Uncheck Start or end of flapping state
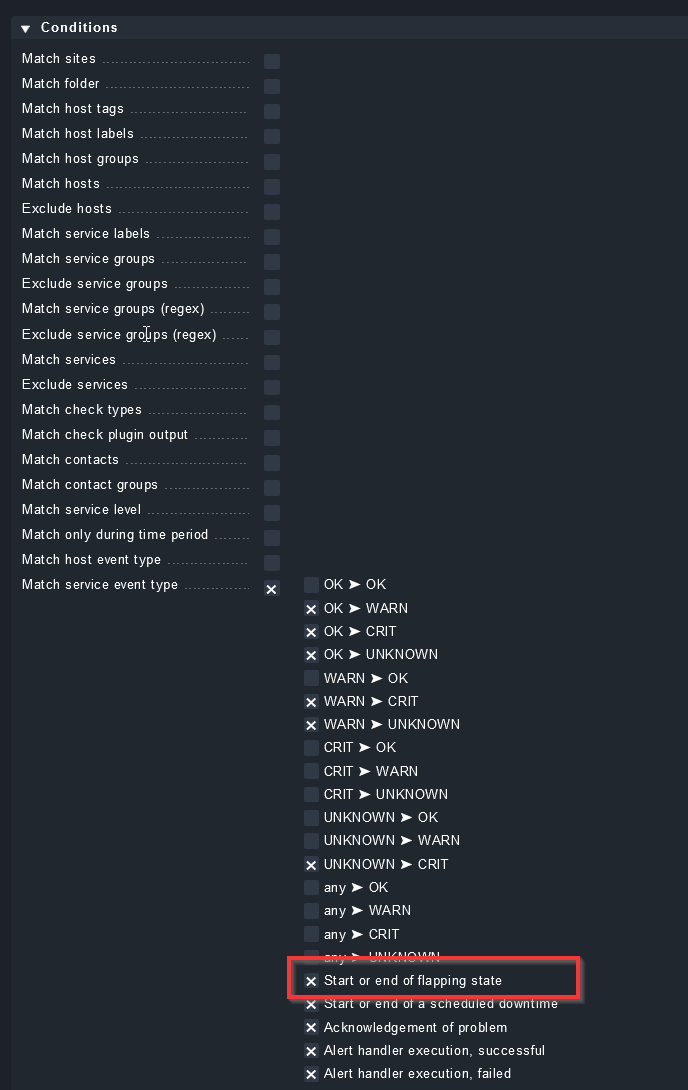Screen dimensions: 688x1090 click(x=311, y=981)
